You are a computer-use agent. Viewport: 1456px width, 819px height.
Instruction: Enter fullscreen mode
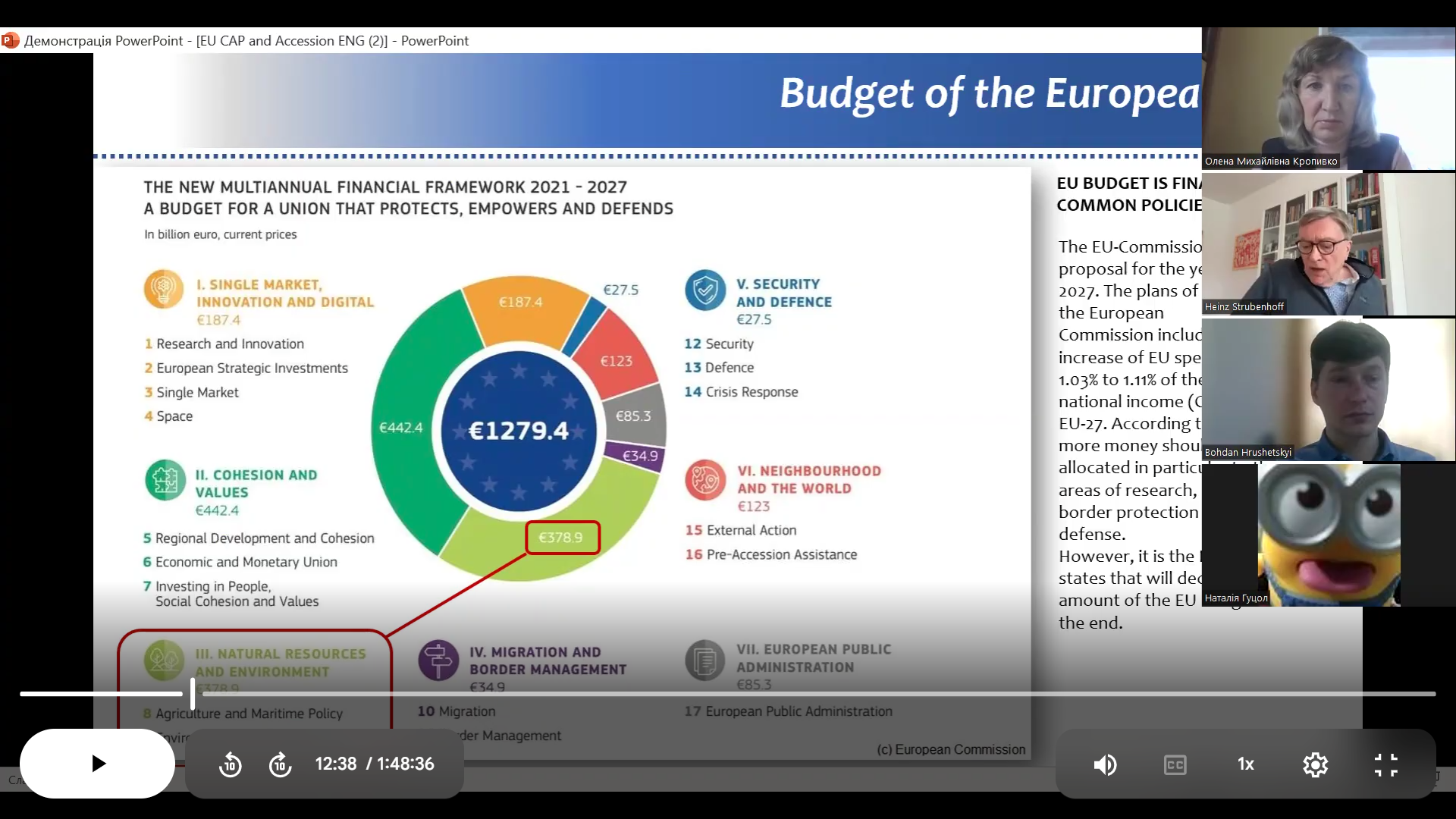pos(1385,764)
